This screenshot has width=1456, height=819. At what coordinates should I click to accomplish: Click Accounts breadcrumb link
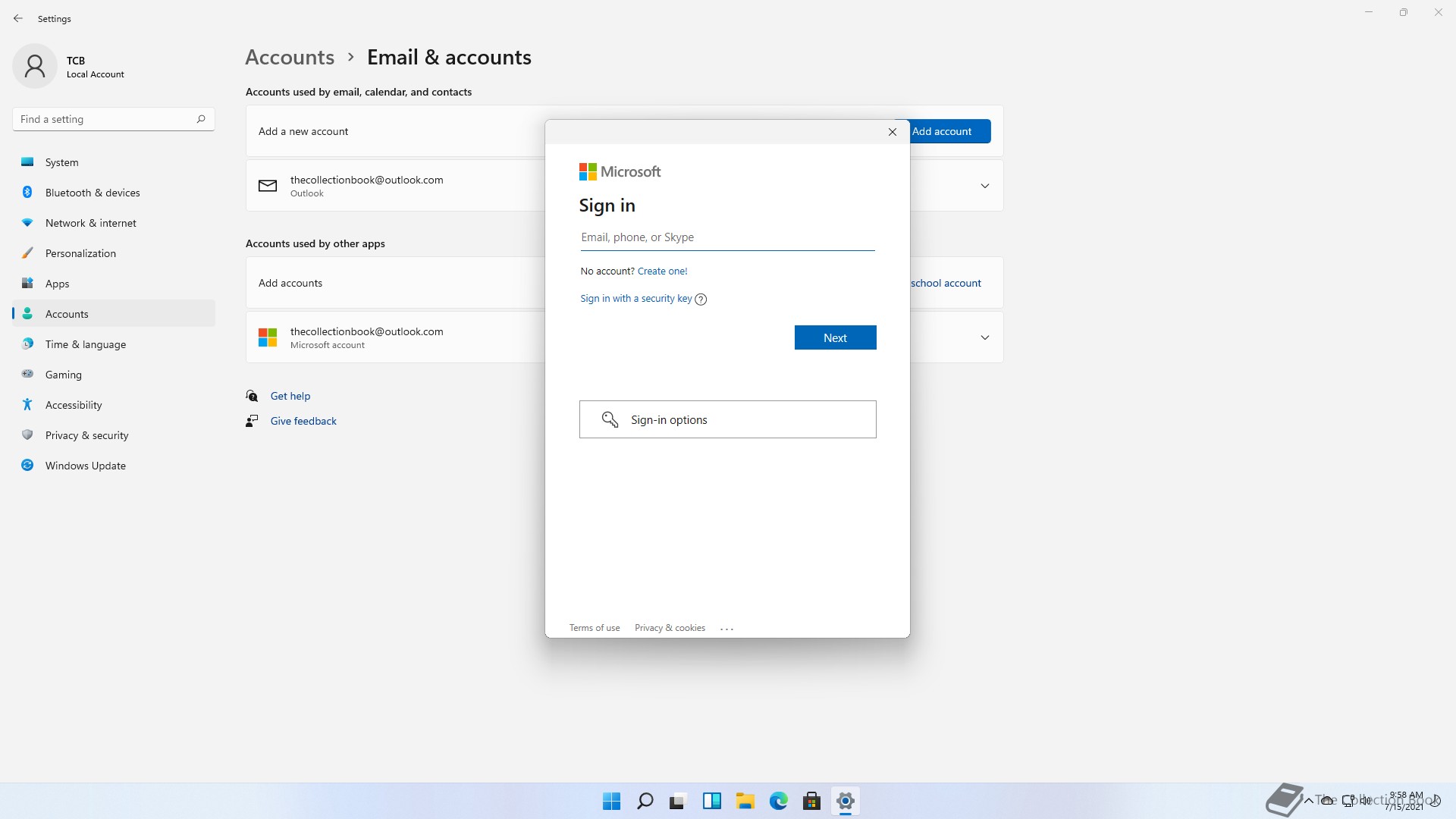pyautogui.click(x=290, y=57)
